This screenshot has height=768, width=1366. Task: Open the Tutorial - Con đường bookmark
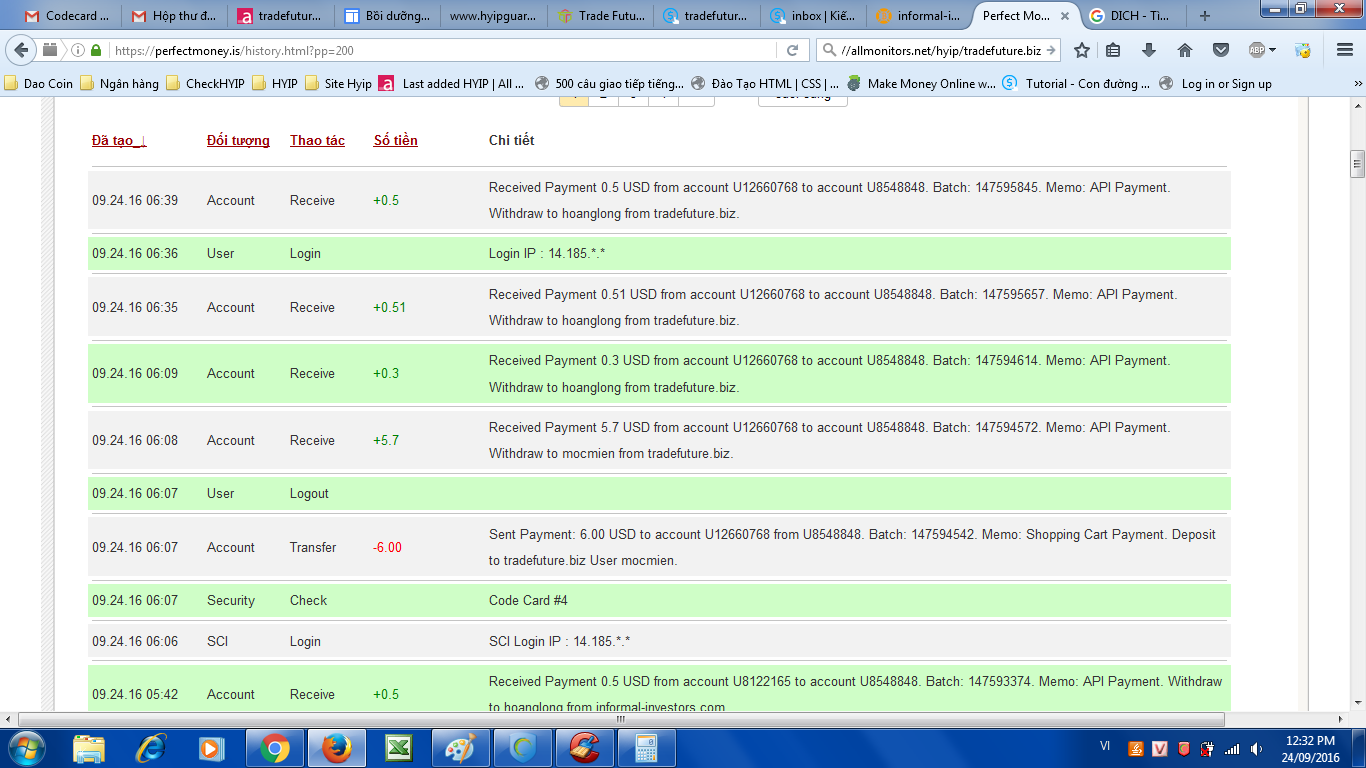click(1078, 84)
